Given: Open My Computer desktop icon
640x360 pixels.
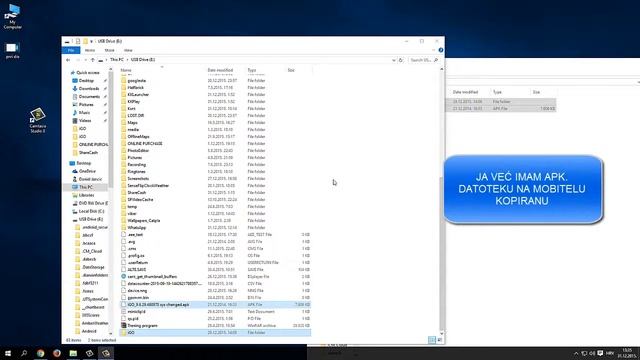Looking at the screenshot, I should click(13, 16).
